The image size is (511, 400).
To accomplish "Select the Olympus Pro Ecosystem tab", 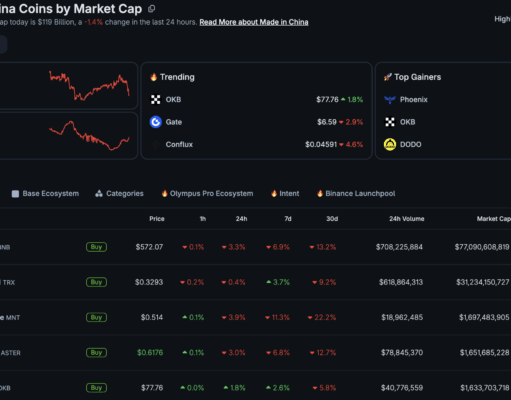I will point(207,193).
